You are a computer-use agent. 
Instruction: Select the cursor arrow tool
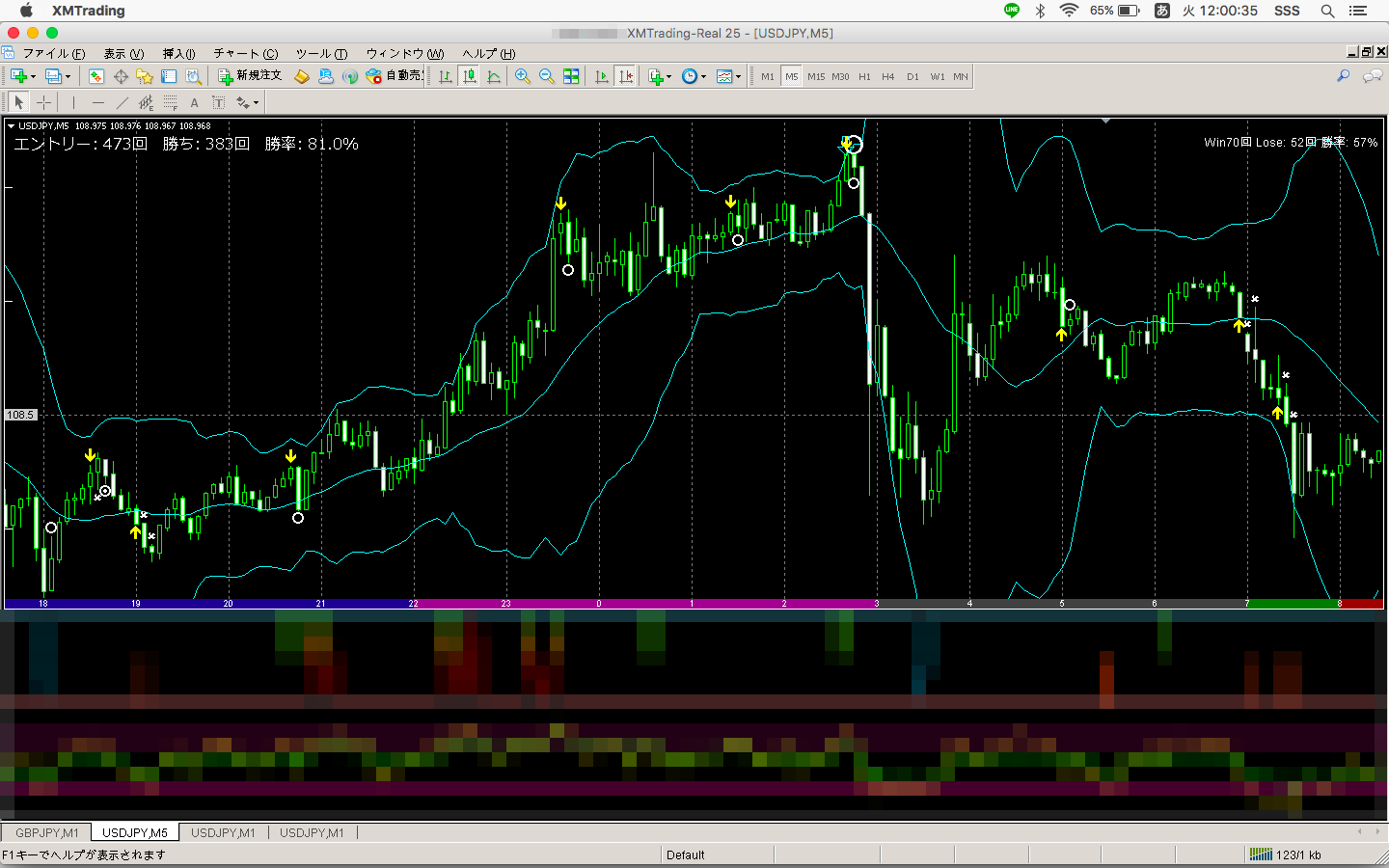pyautogui.click(x=19, y=102)
